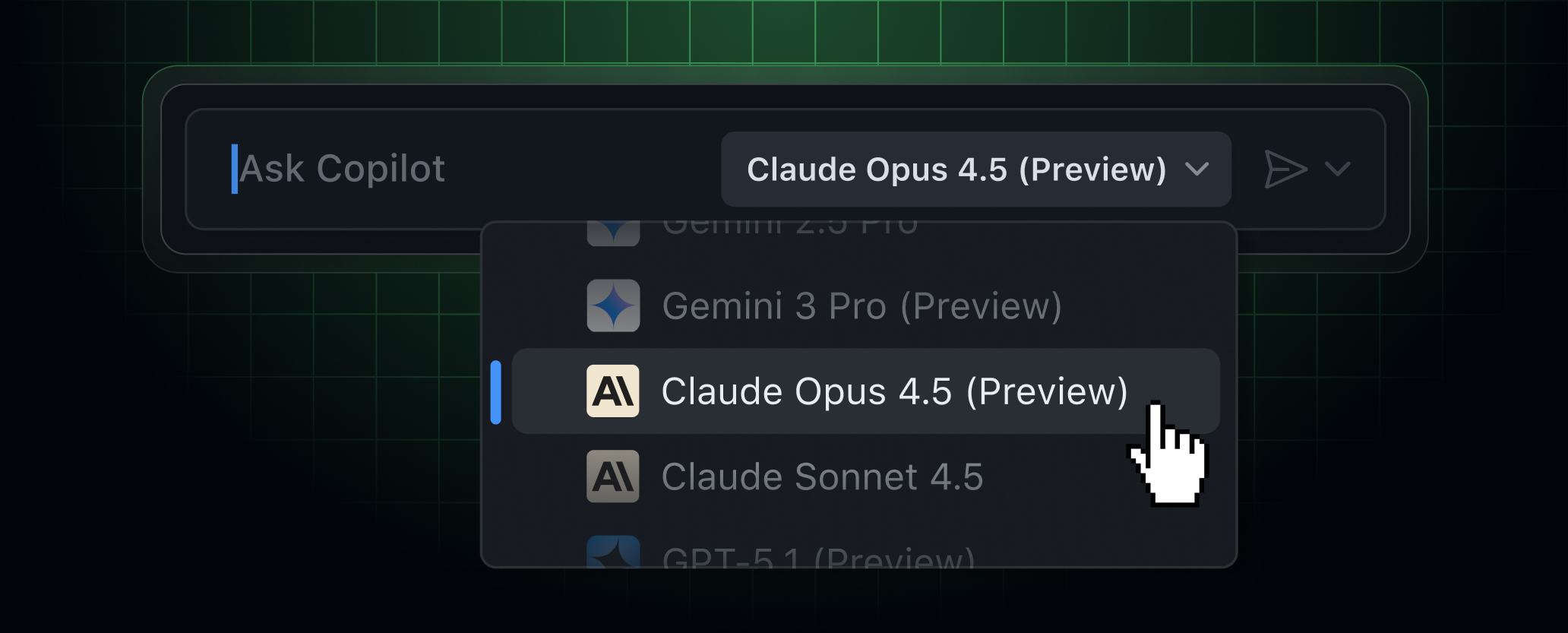Click the blue selection indicator bar
1568x633 pixels.
coord(498,391)
